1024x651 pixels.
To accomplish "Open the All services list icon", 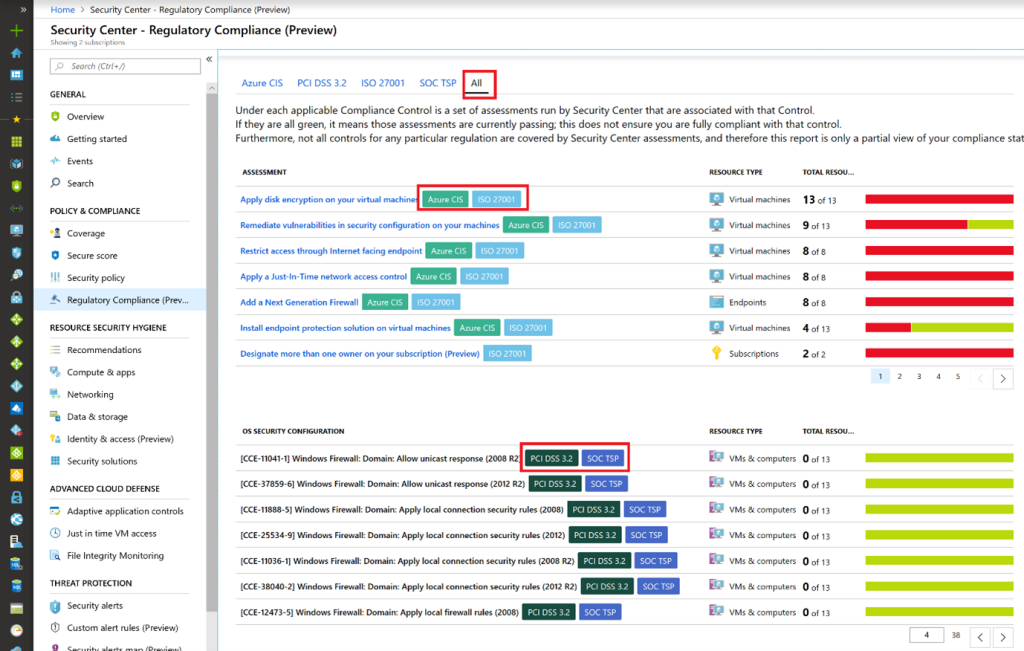I will click(16, 97).
